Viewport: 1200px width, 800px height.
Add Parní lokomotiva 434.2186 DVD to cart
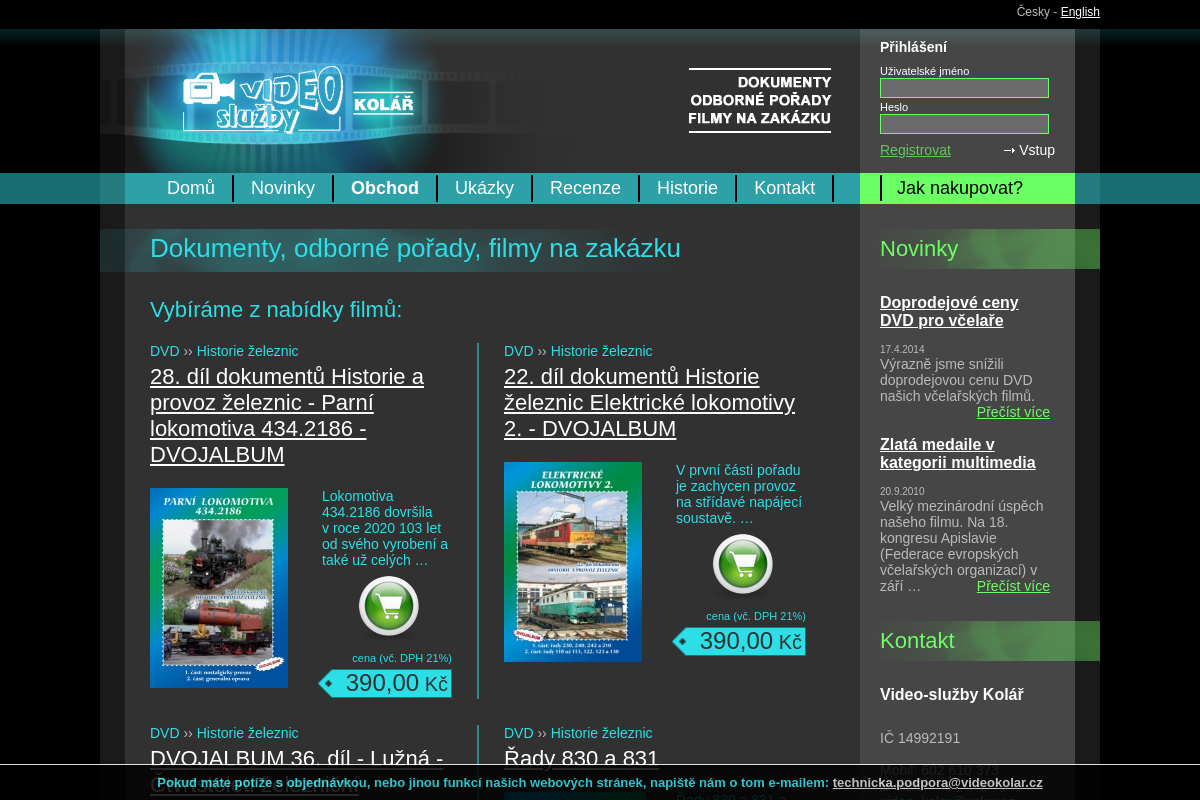click(388, 606)
